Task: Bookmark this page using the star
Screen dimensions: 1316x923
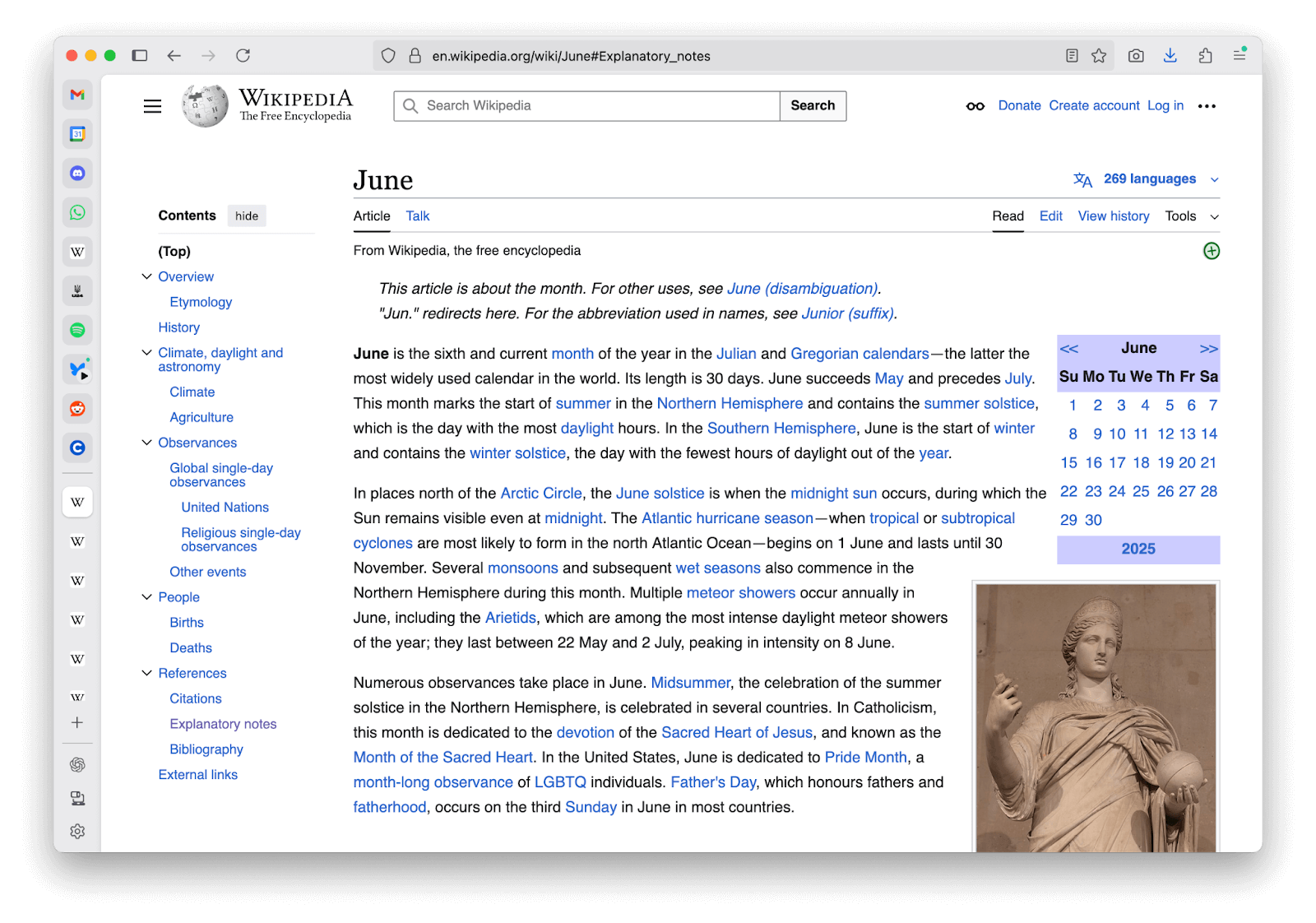Action: click(x=1100, y=55)
